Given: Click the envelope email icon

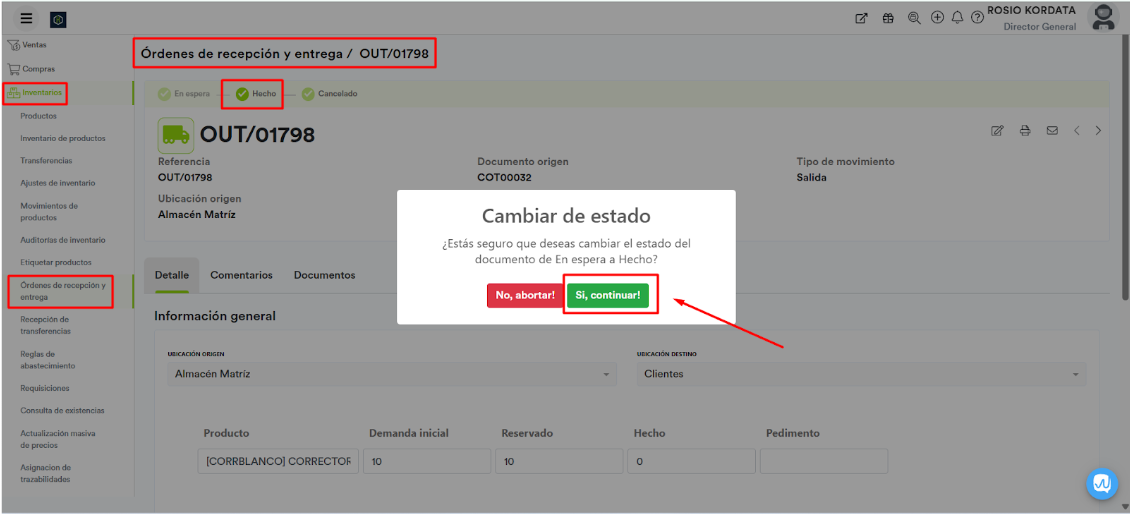Looking at the screenshot, I should tap(1052, 131).
